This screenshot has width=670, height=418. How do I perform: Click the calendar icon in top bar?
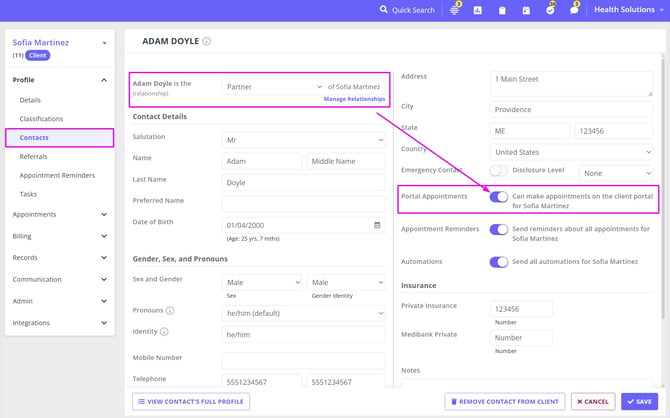[526, 10]
